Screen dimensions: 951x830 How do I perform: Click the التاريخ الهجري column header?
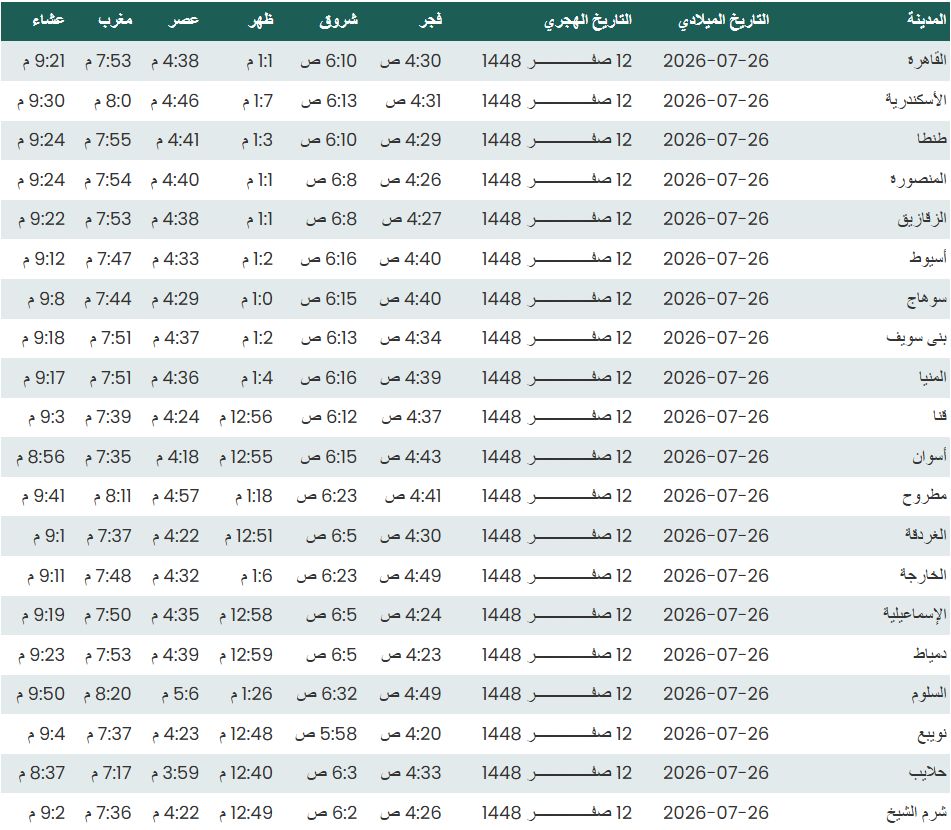coord(588,21)
